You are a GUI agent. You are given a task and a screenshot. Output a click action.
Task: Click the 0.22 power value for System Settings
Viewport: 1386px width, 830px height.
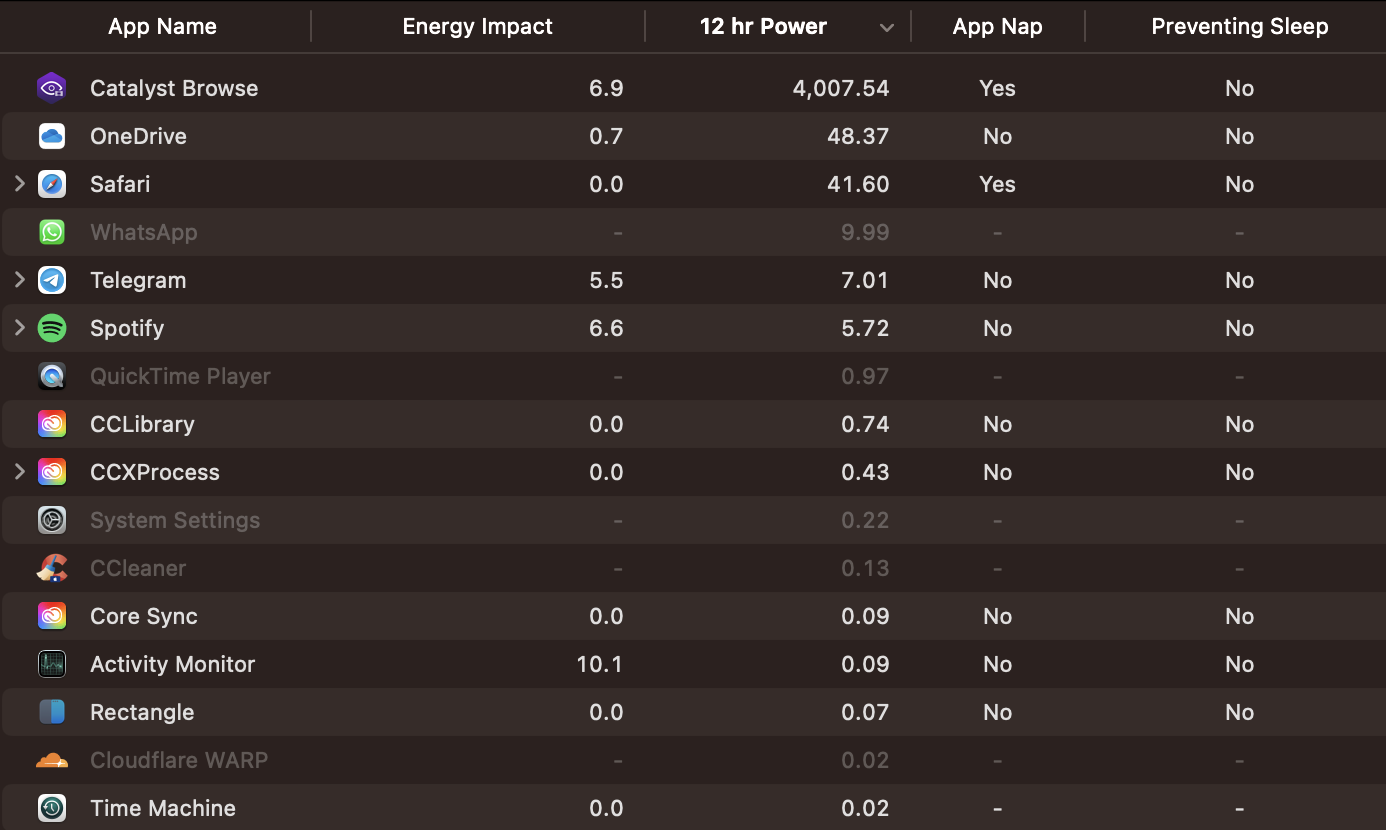865,520
